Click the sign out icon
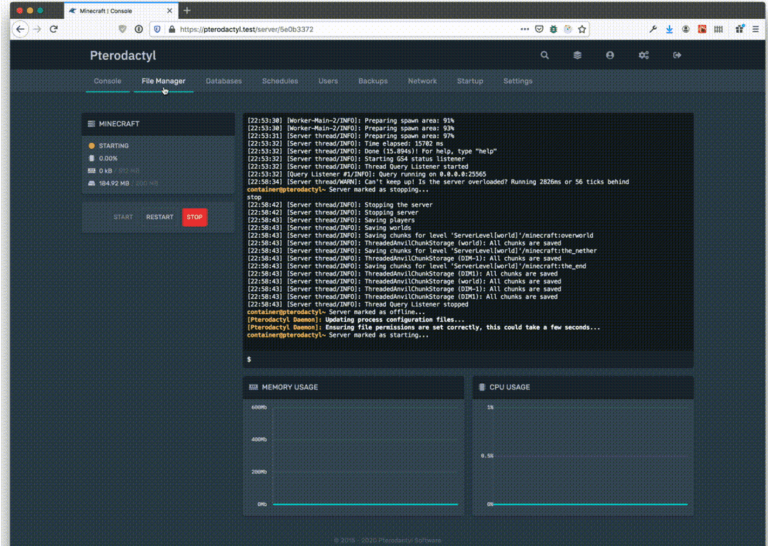This screenshot has width=768, height=546. click(677, 55)
